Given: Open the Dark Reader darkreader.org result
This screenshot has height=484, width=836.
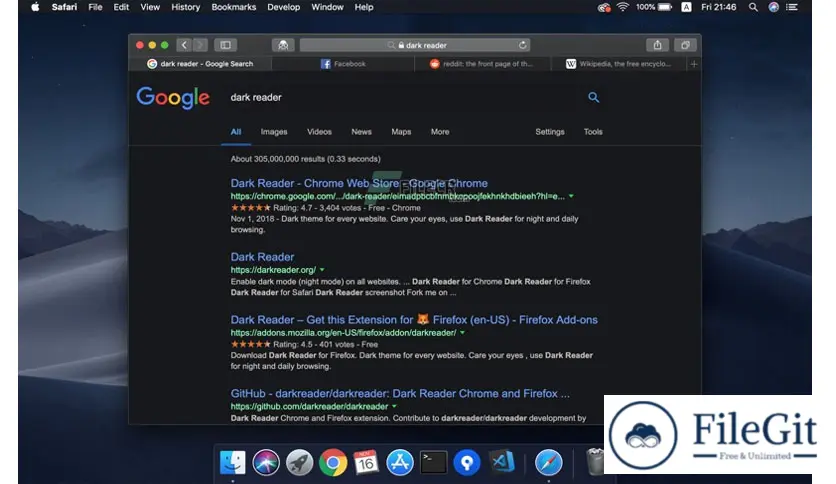Looking at the screenshot, I should pos(262,256).
